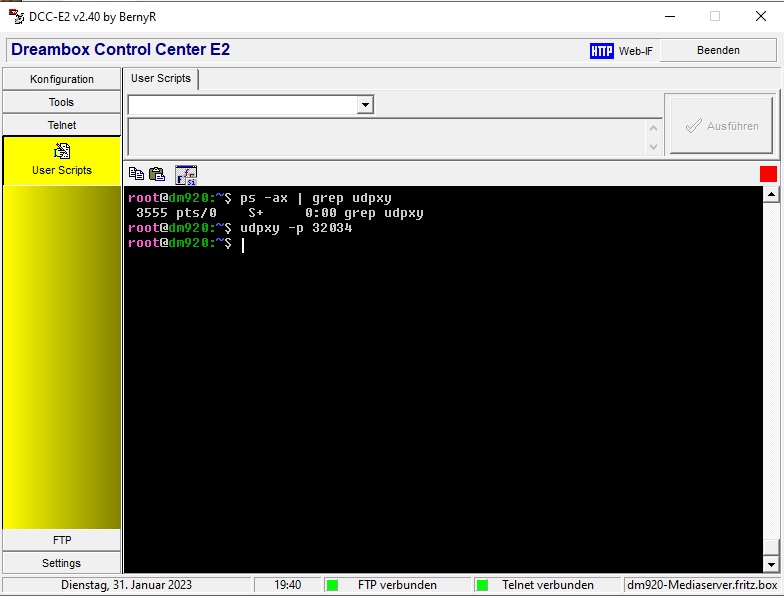Open the Tools section
Viewport: 784px width, 596px height.
click(62, 102)
